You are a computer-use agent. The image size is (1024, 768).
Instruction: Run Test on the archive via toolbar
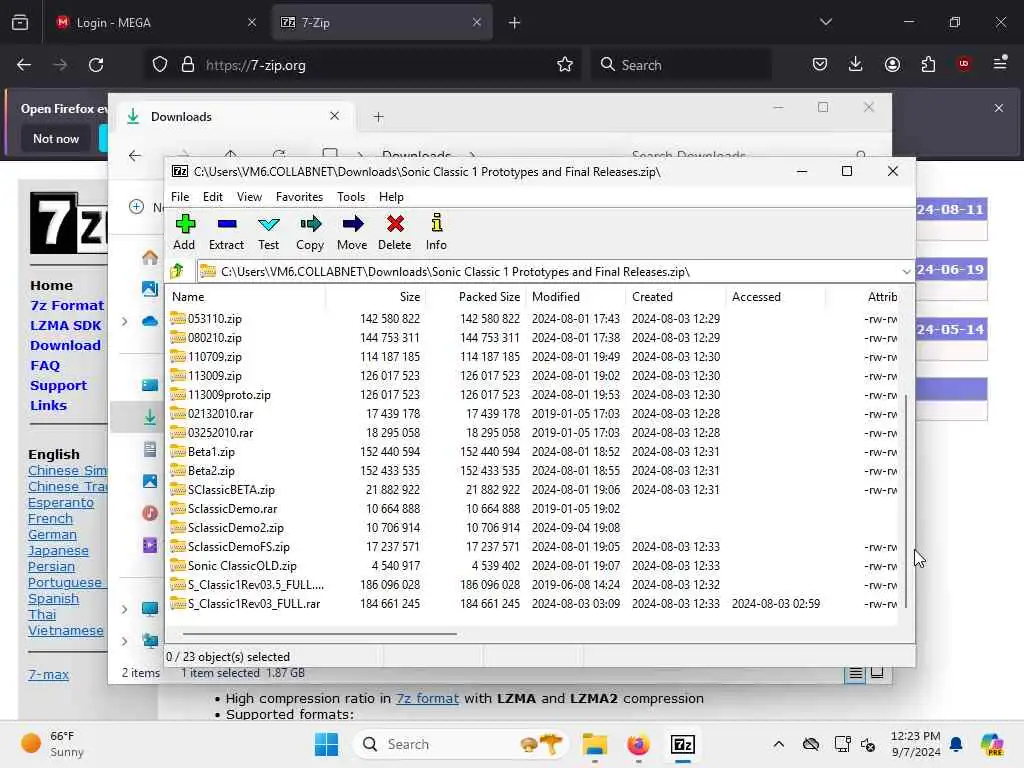(x=268, y=232)
